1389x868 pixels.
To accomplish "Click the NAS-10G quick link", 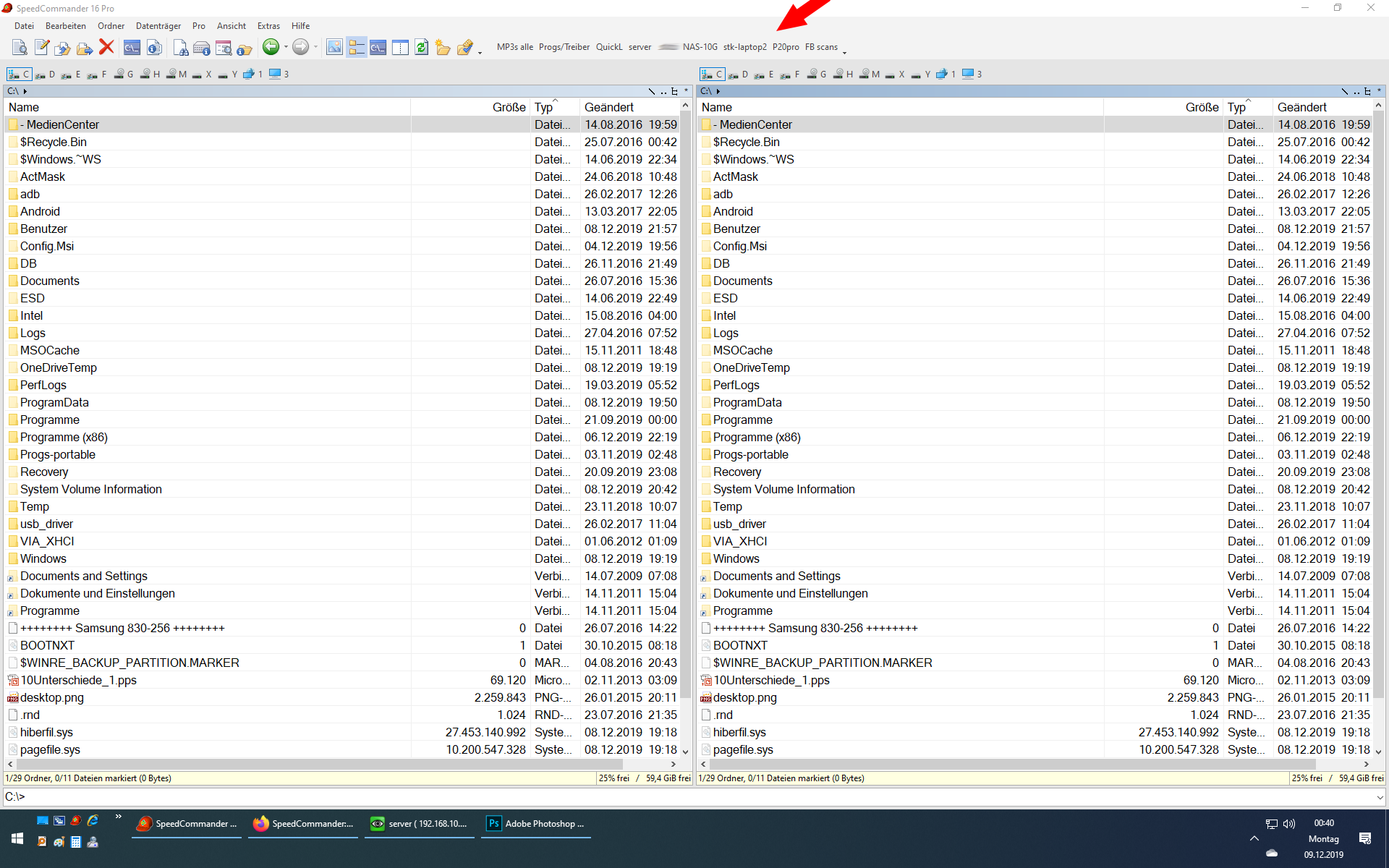I will [700, 47].
